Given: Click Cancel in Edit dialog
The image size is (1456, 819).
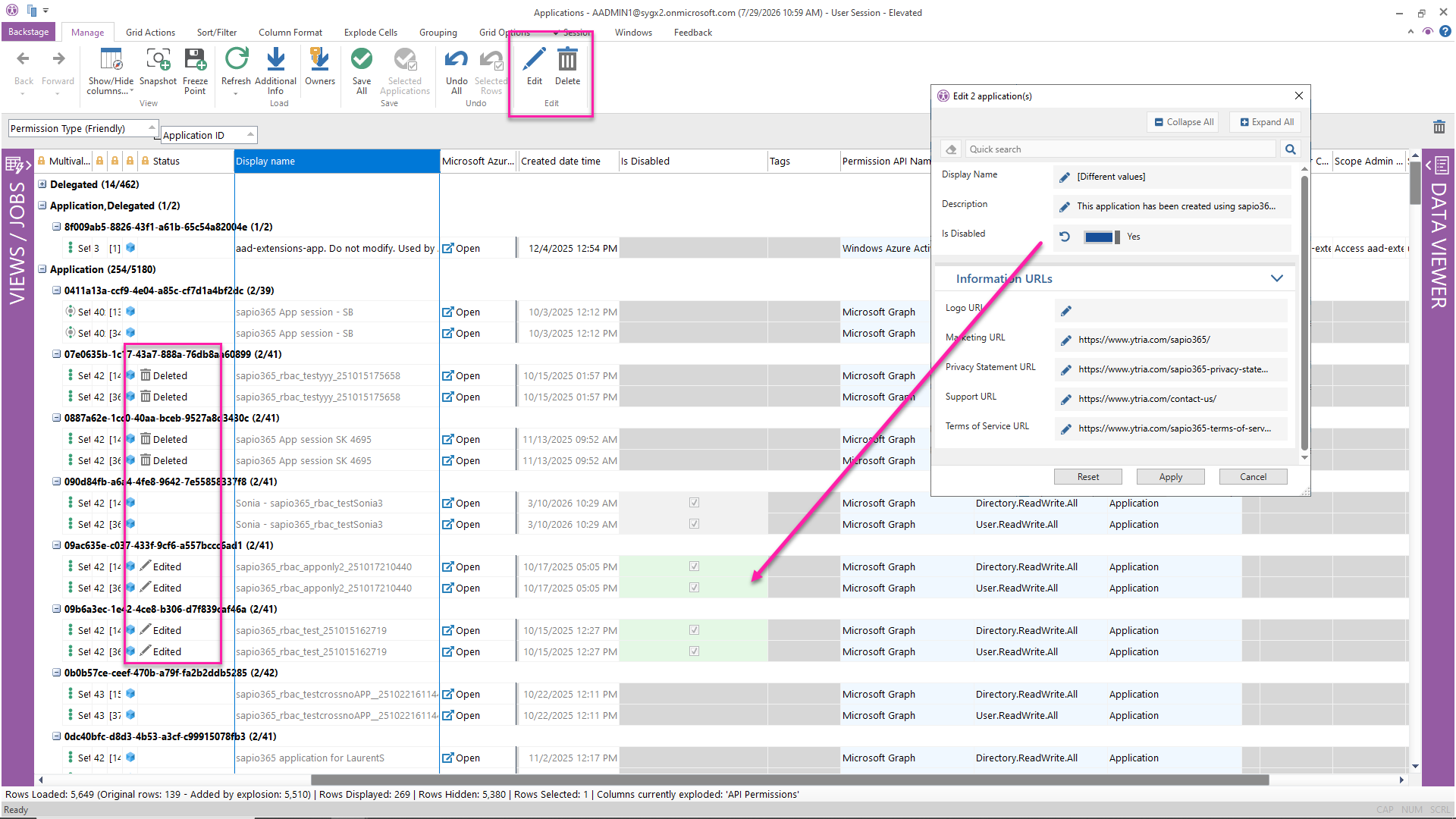Looking at the screenshot, I should click(1253, 477).
